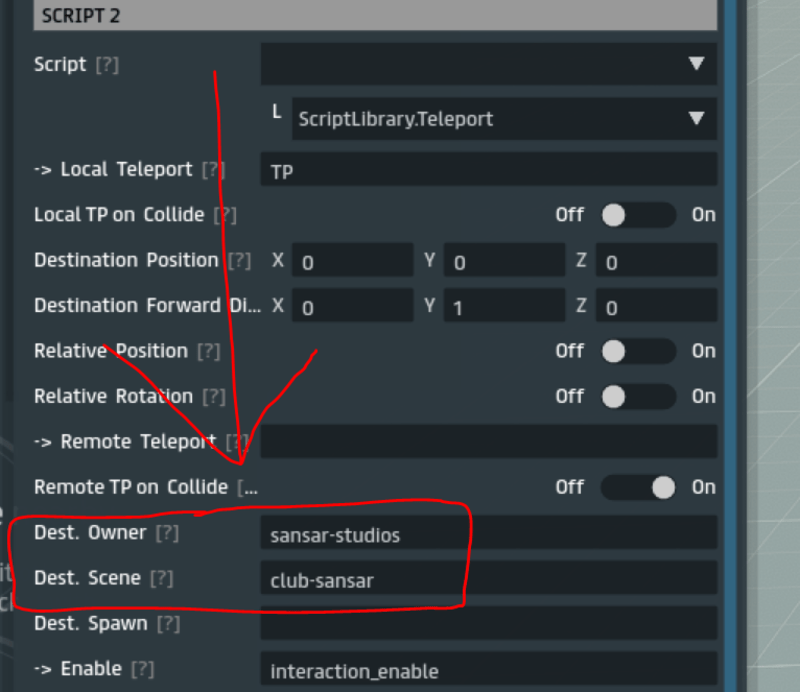800x692 pixels.
Task: Click the Dest. Scene field club-sansar
Action: 488,579
